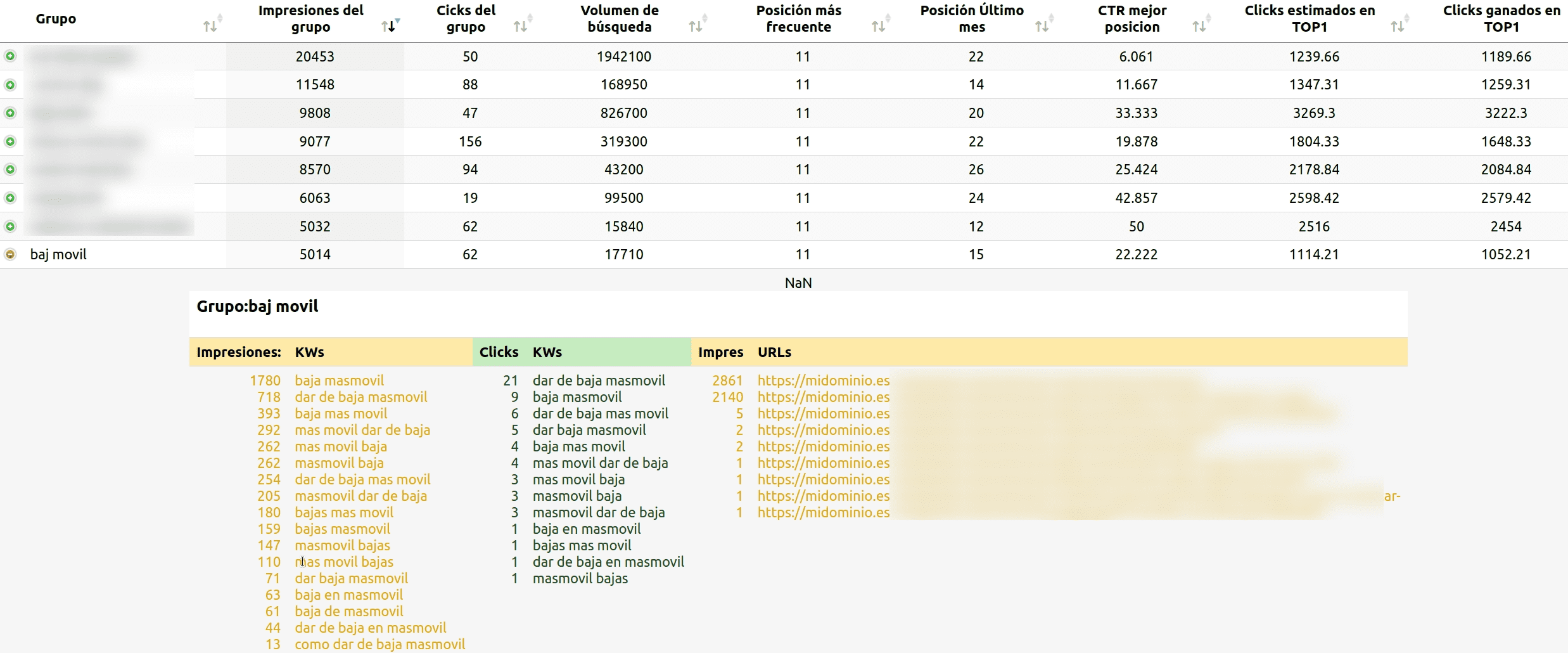Viewport: 1568px width, 653px height.
Task: Click cell value 1942100 search volume
Action: (x=623, y=56)
